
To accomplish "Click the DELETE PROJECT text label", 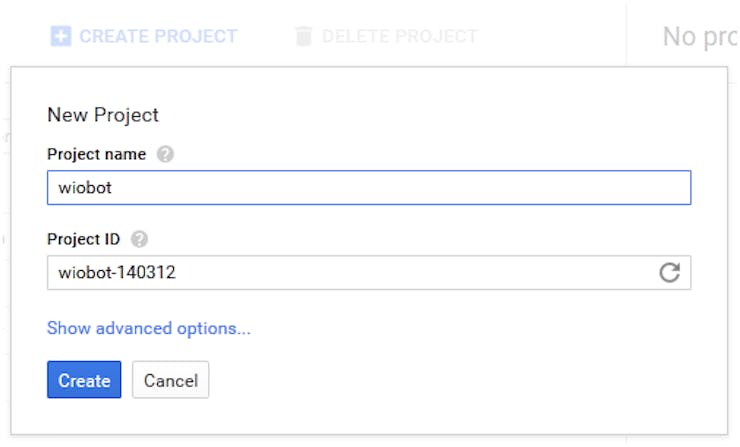I will (400, 36).
